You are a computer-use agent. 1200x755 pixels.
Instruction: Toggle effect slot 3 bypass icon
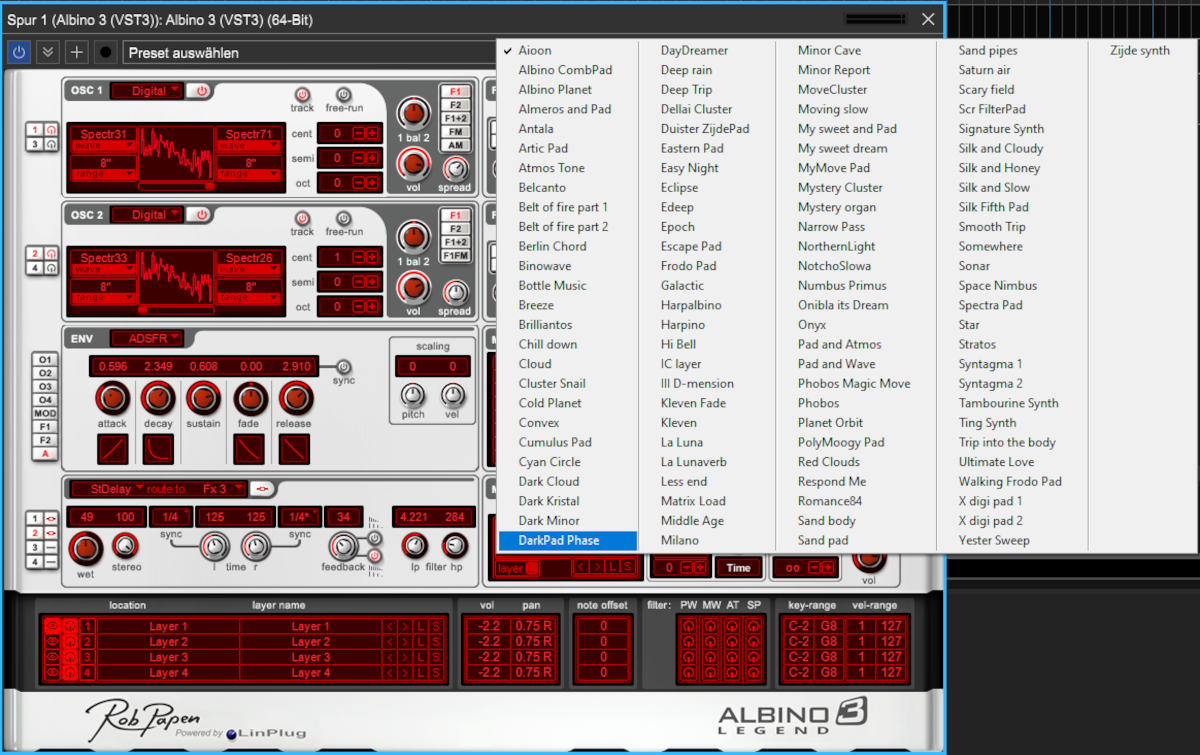point(50,547)
